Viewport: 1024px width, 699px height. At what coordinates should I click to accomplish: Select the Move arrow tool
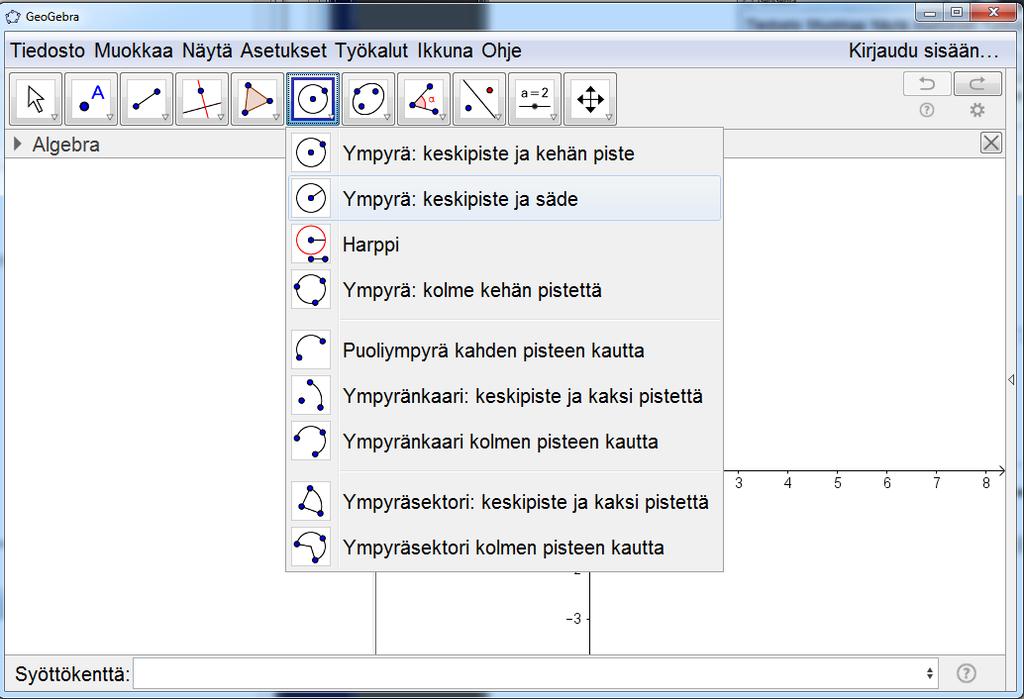click(x=36, y=99)
